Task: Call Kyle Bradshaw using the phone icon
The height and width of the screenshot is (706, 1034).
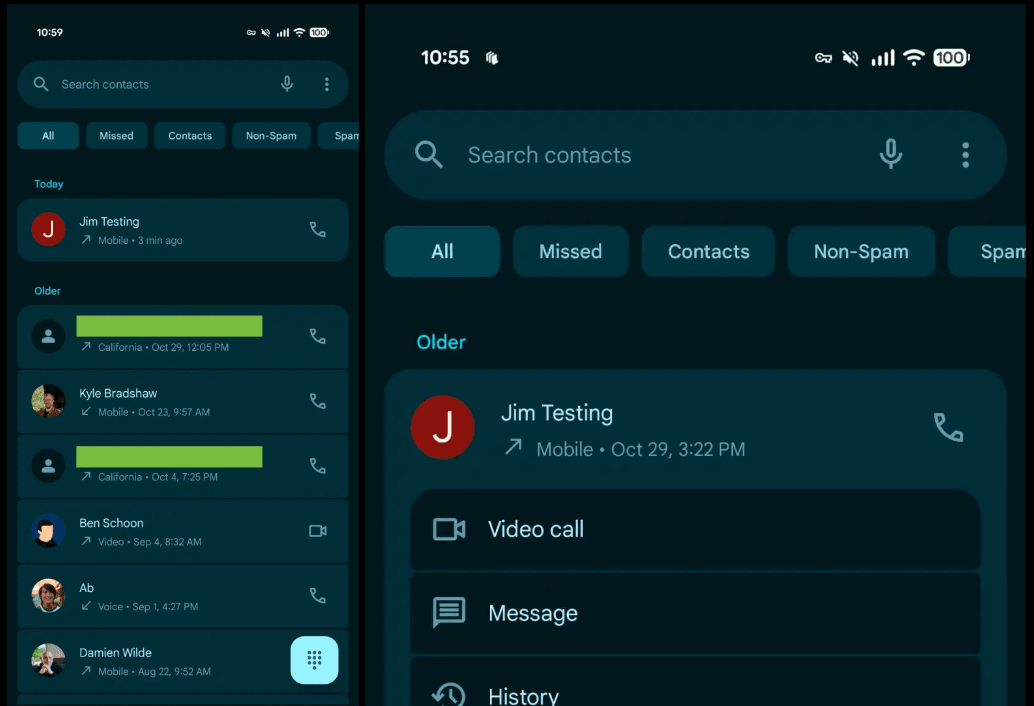Action: [317, 401]
